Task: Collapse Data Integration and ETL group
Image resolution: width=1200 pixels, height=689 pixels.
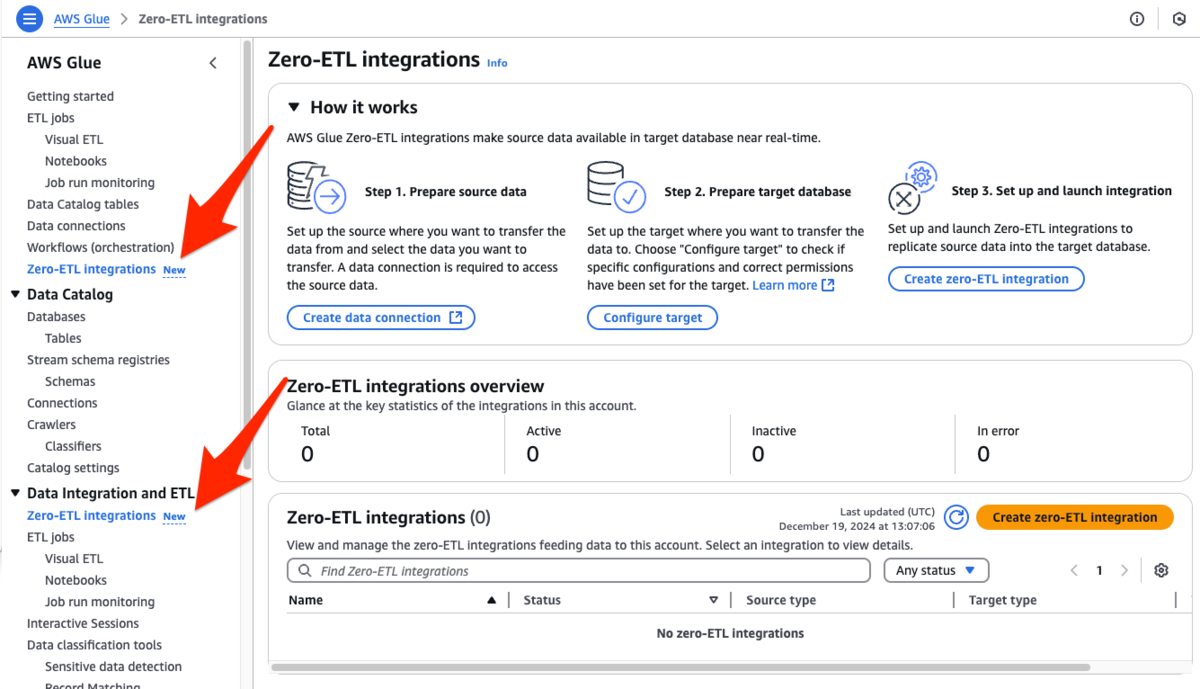Action: (x=15, y=493)
